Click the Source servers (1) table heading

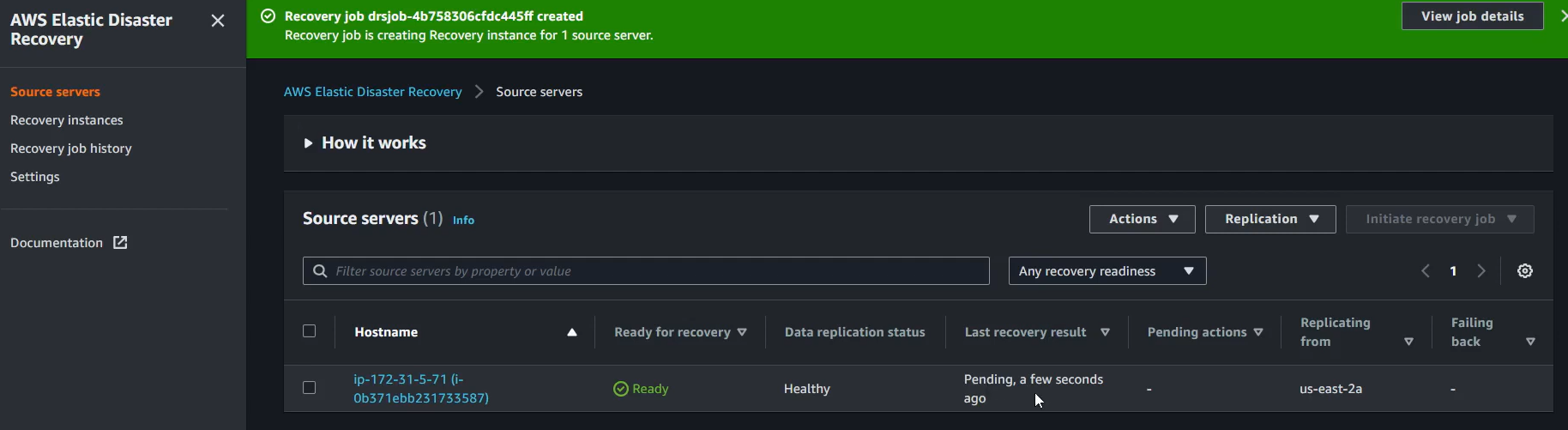pos(372,219)
